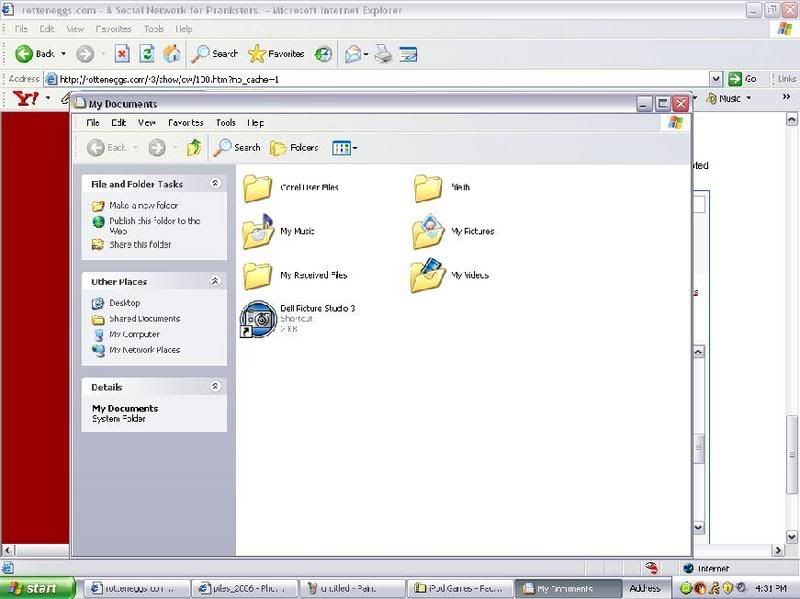Image resolution: width=800 pixels, height=599 pixels.
Task: Go to Desktop in Other Places
Action: 116,303
